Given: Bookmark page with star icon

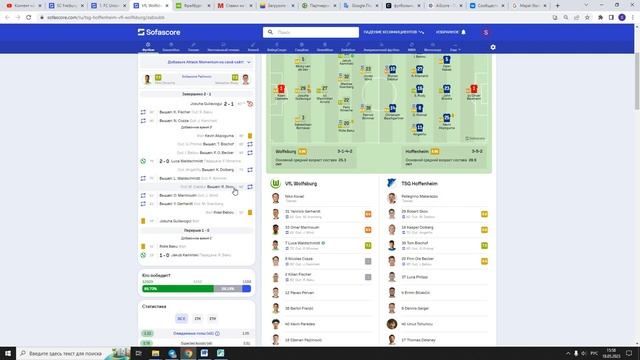Looking at the screenshot, I should point(587,18).
